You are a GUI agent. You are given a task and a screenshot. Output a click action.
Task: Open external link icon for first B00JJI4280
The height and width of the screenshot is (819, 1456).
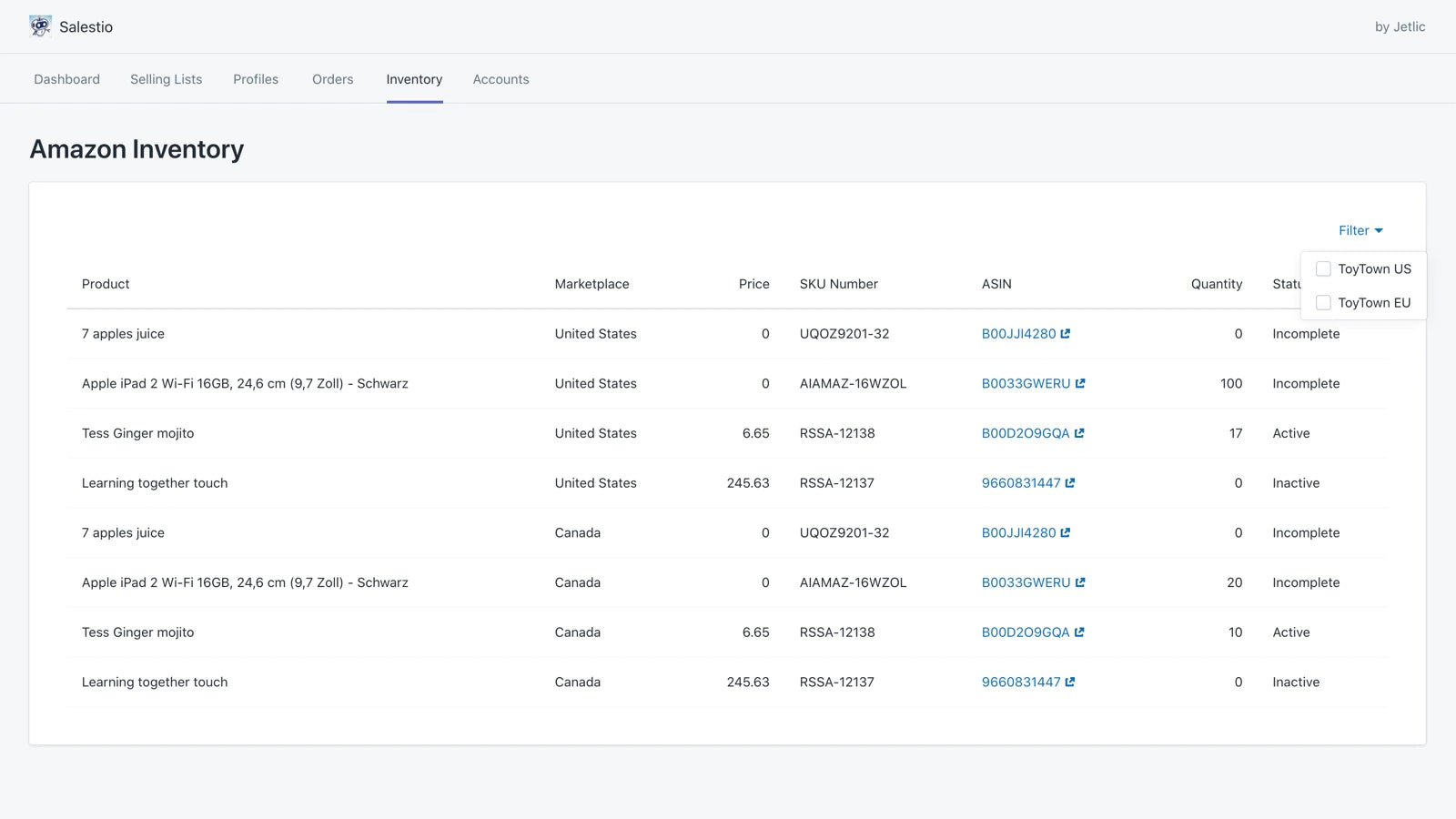1066,334
